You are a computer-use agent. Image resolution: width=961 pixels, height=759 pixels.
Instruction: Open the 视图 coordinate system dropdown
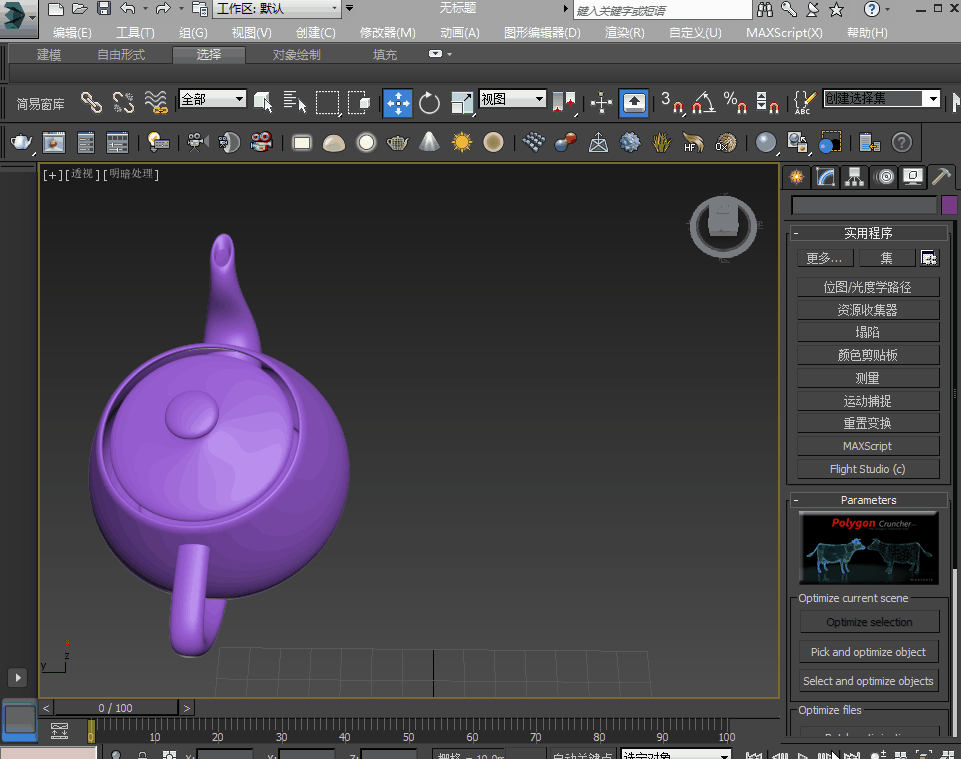(512, 99)
